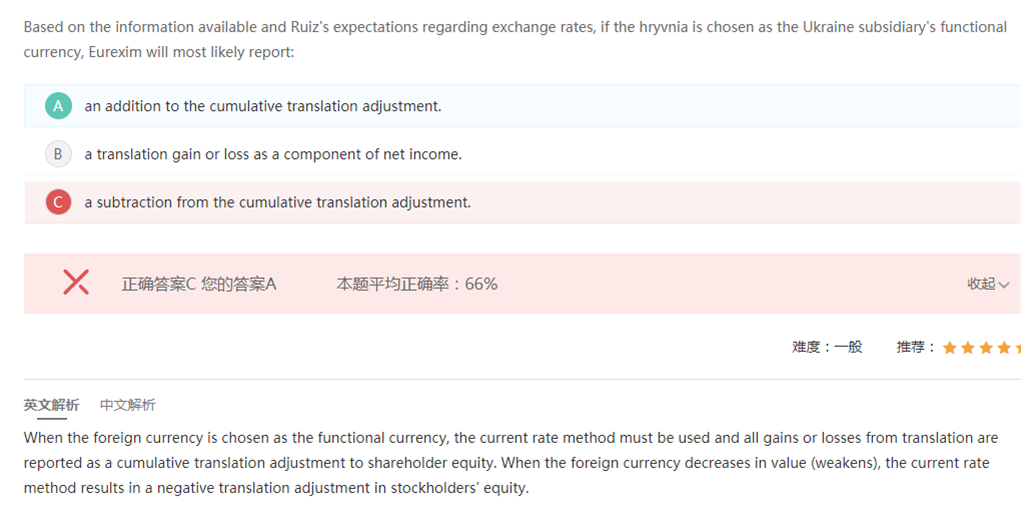Click the 本题平均正确率 66% statistic

coord(416,284)
